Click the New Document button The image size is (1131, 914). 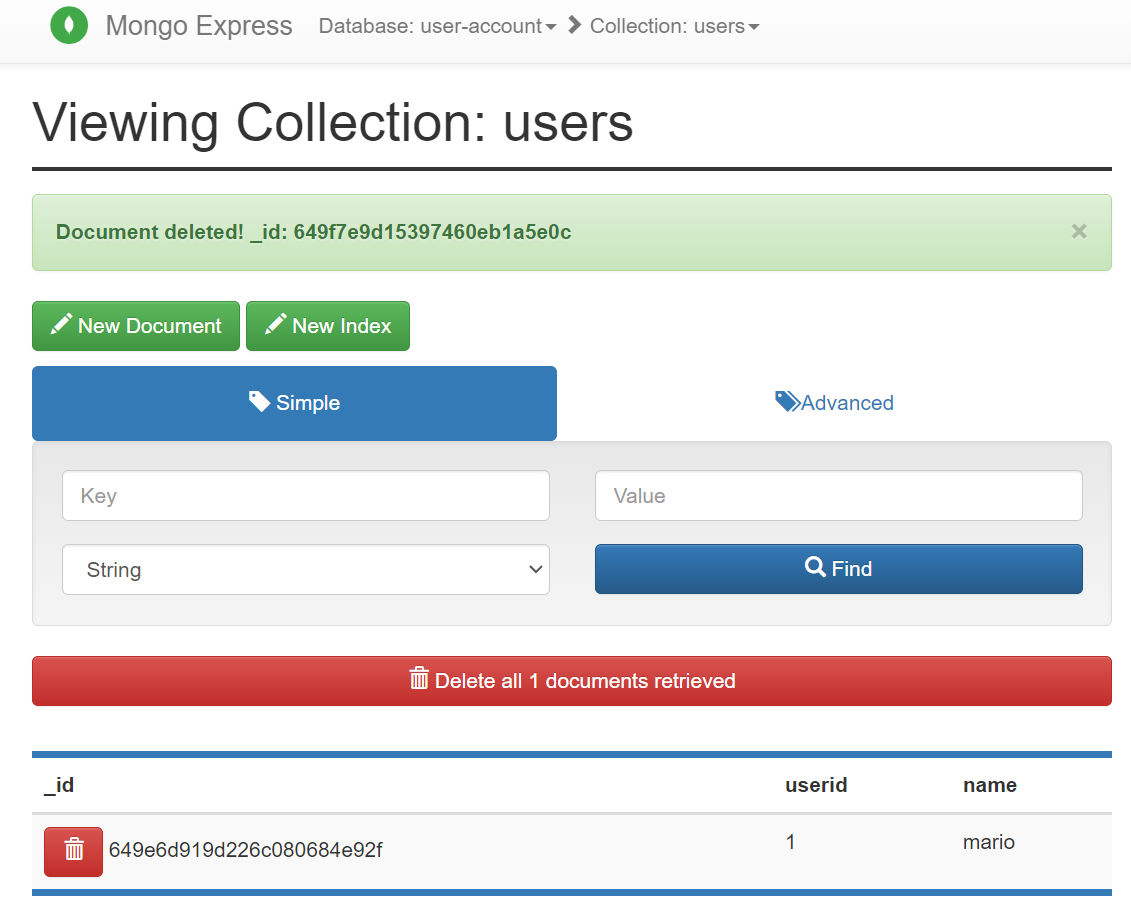pyautogui.click(x=136, y=326)
